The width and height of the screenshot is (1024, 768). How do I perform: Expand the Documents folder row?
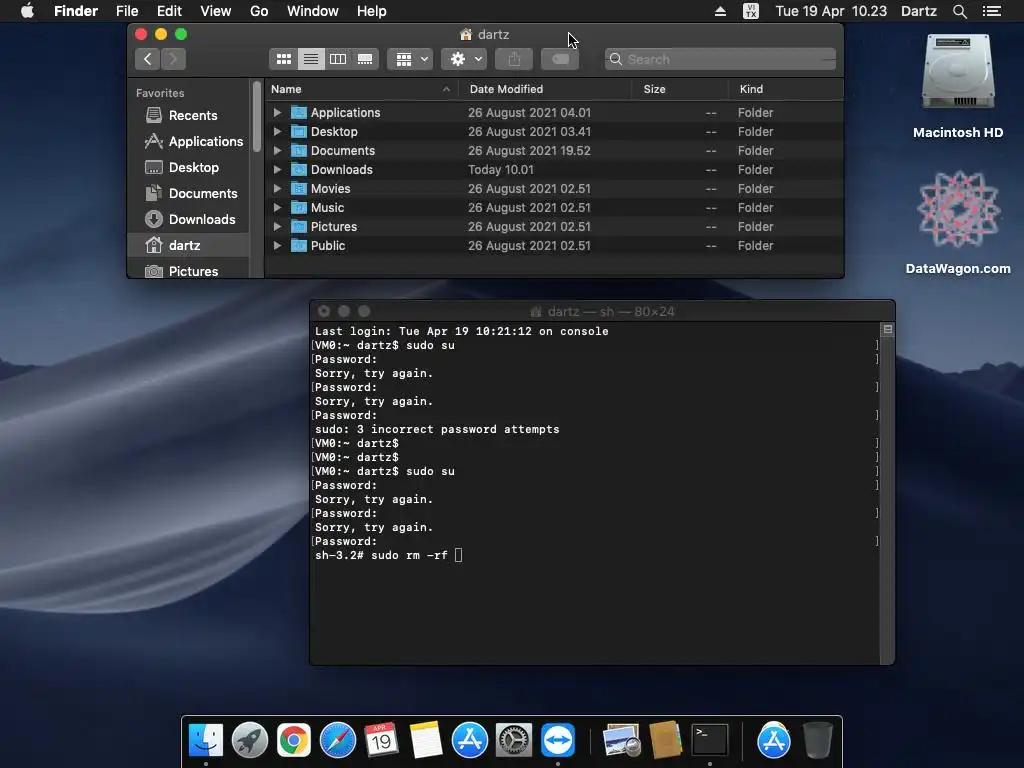click(278, 150)
